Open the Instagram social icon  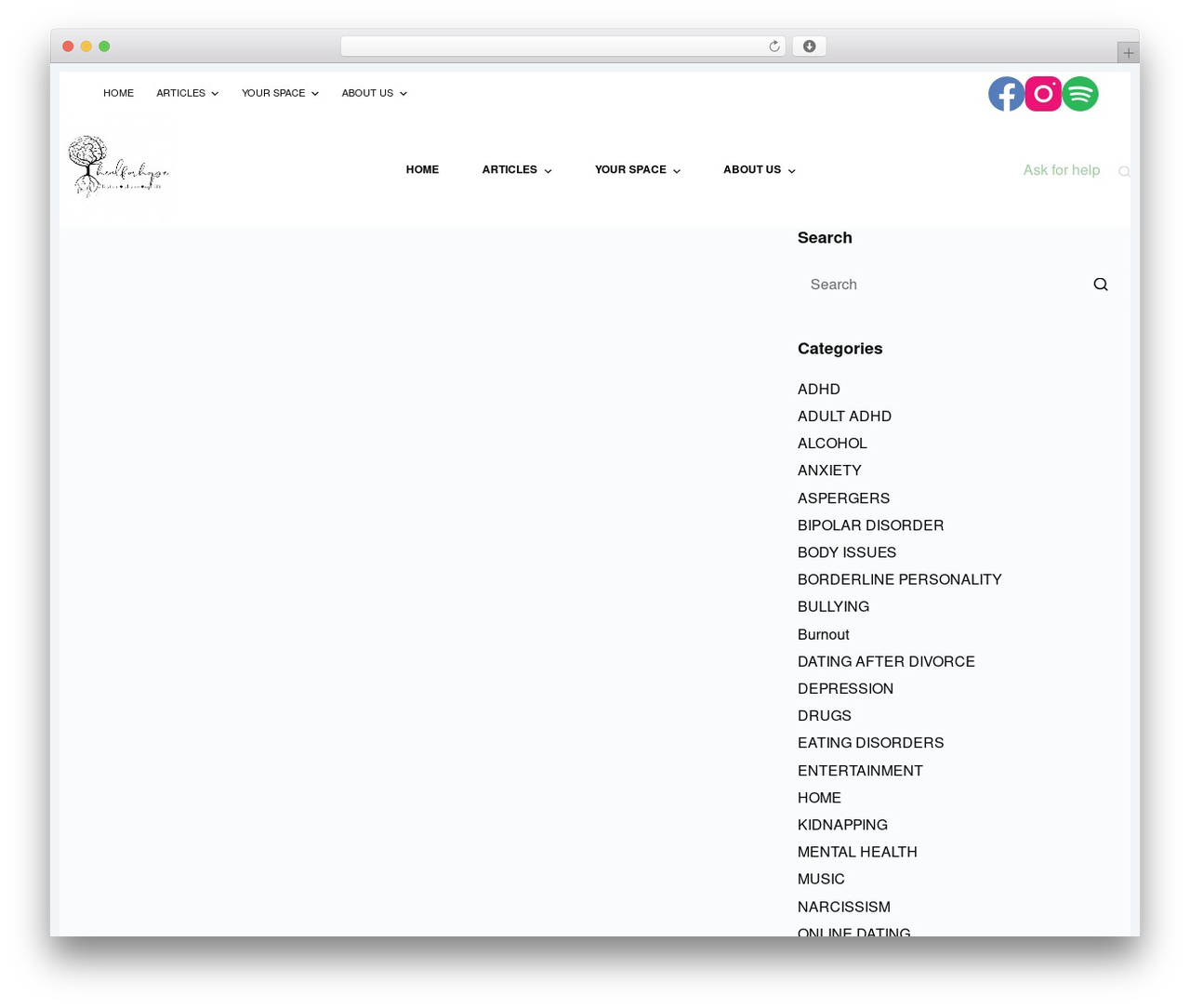[x=1043, y=94]
